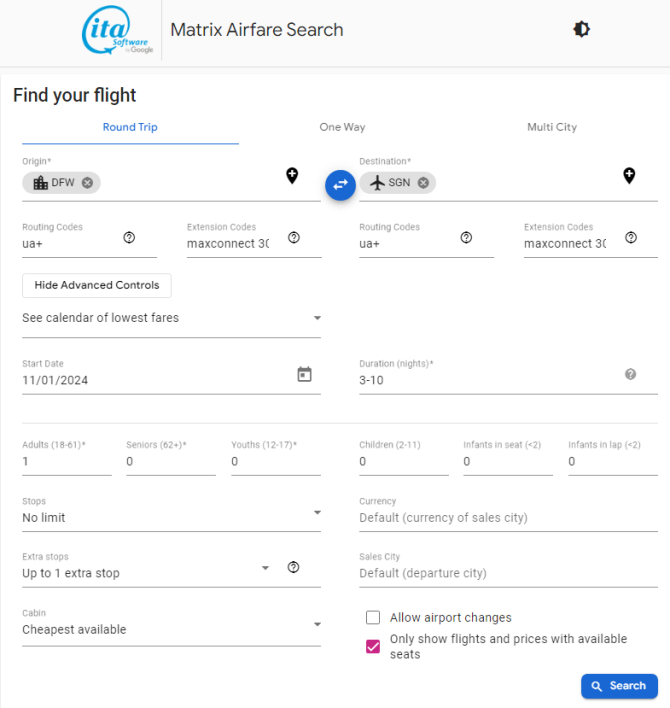
Task: Swap origin and destination
Action: pos(340,185)
